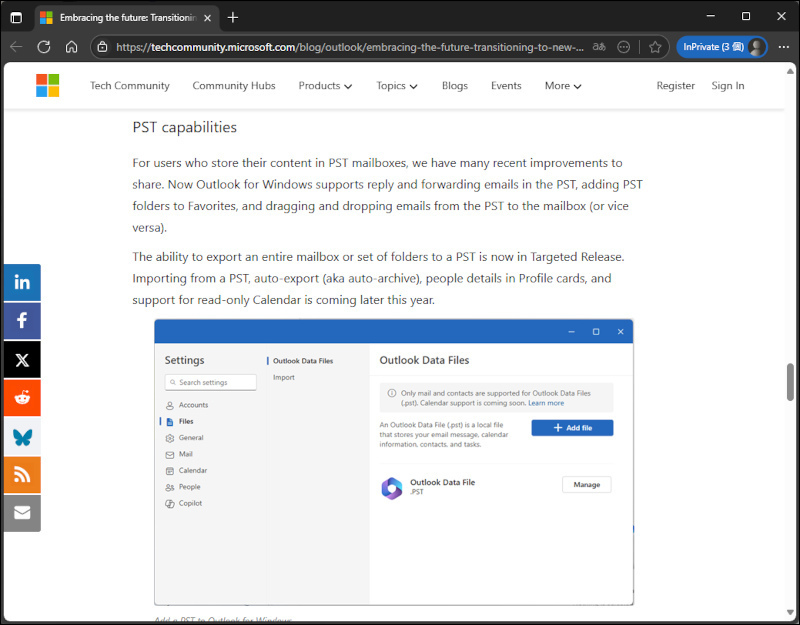
Task: Click the Register link
Action: click(676, 86)
